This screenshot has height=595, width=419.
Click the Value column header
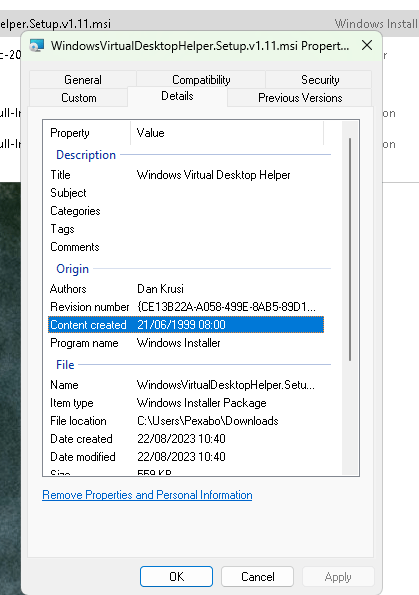coord(227,133)
